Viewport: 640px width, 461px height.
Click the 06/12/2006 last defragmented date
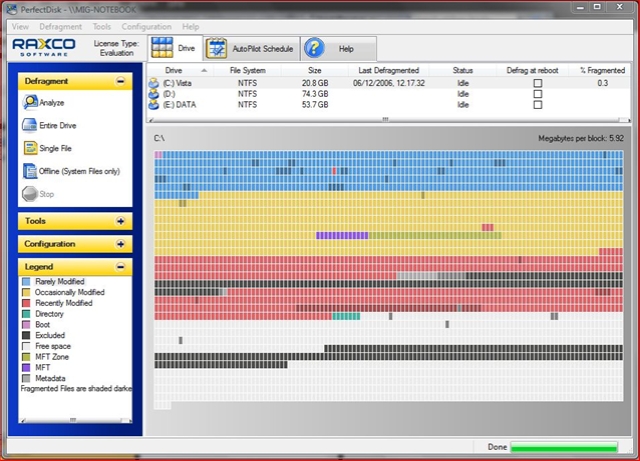pyautogui.click(x=389, y=83)
